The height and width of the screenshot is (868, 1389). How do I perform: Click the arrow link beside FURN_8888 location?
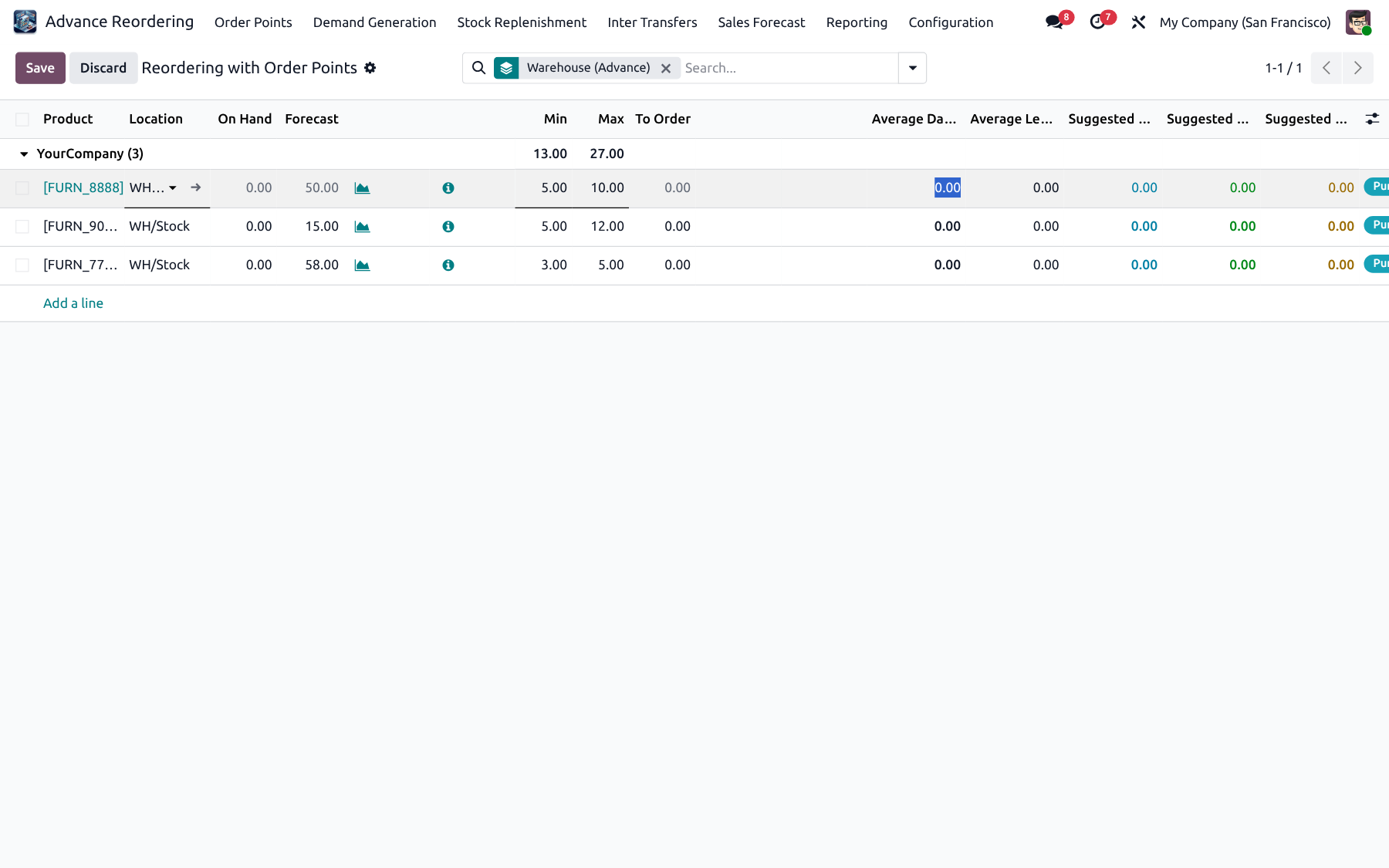click(196, 187)
